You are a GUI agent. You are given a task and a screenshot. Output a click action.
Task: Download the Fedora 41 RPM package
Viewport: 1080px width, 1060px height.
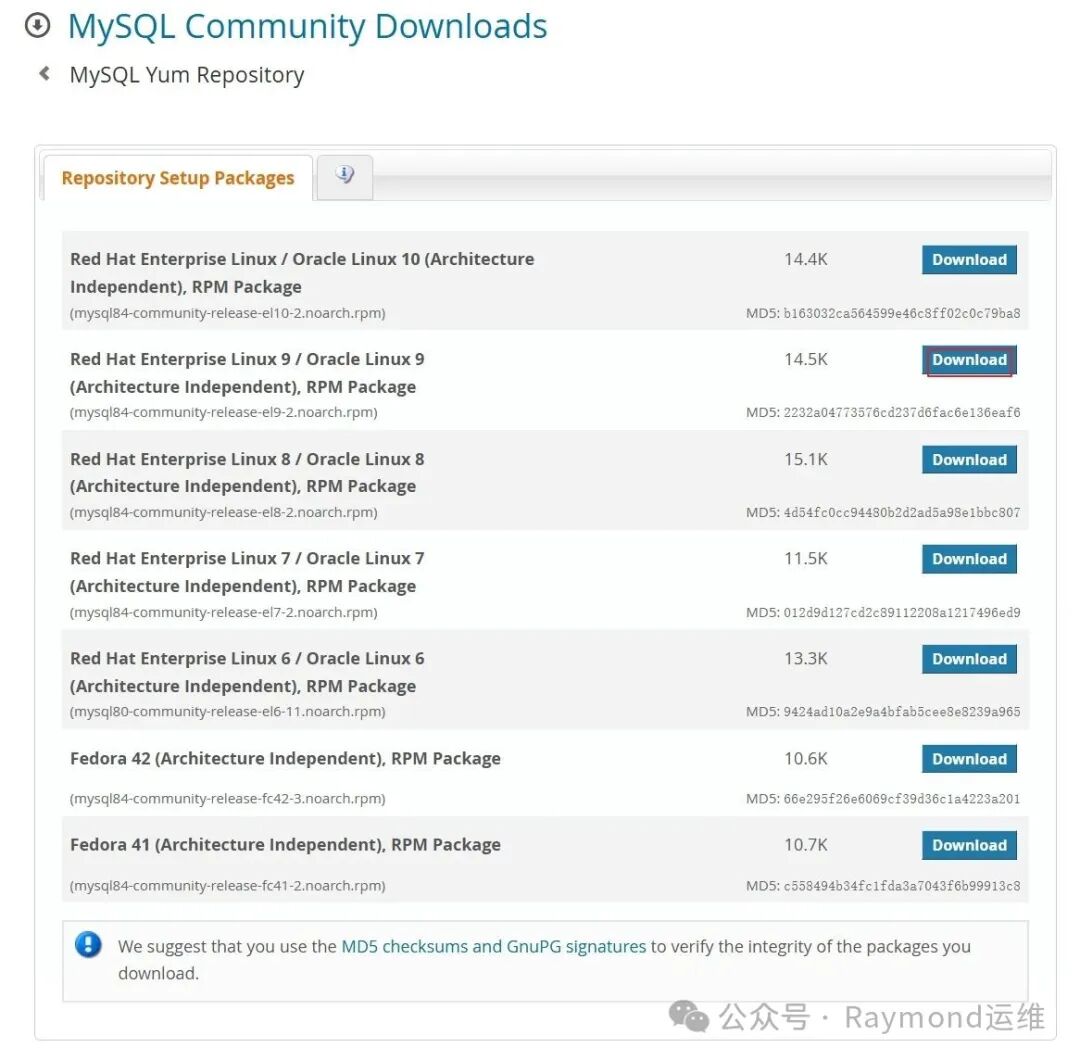(969, 845)
